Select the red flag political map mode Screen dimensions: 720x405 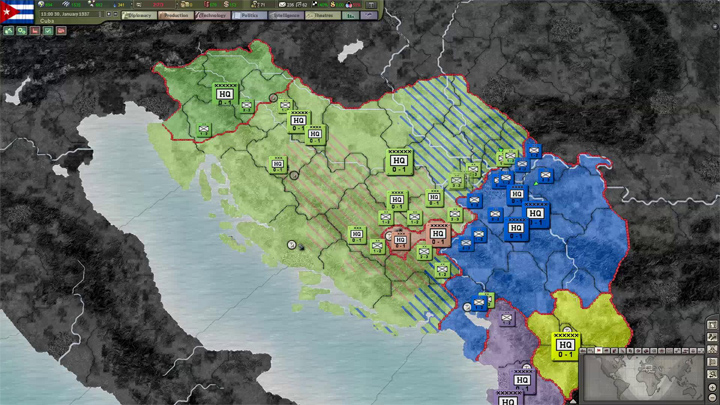pyautogui.click(x=598, y=351)
